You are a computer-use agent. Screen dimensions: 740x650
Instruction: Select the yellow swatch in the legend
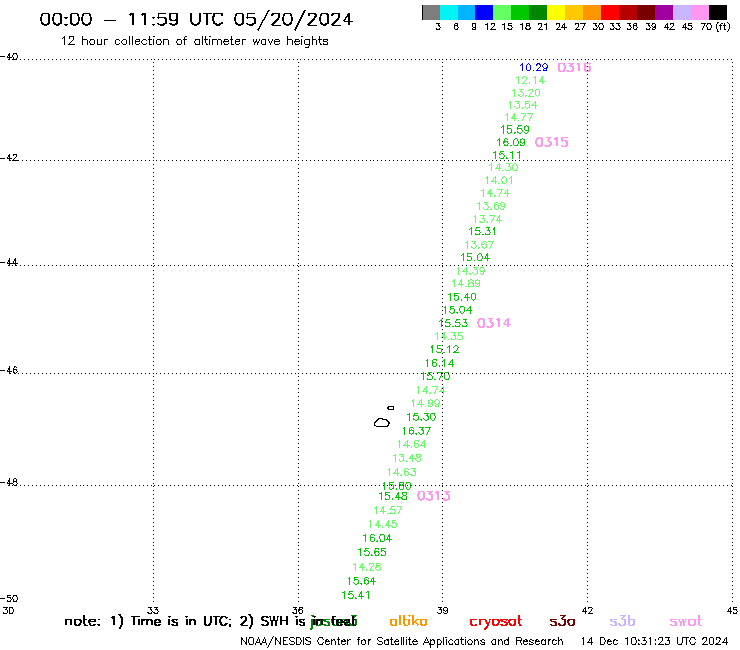pyautogui.click(x=556, y=12)
